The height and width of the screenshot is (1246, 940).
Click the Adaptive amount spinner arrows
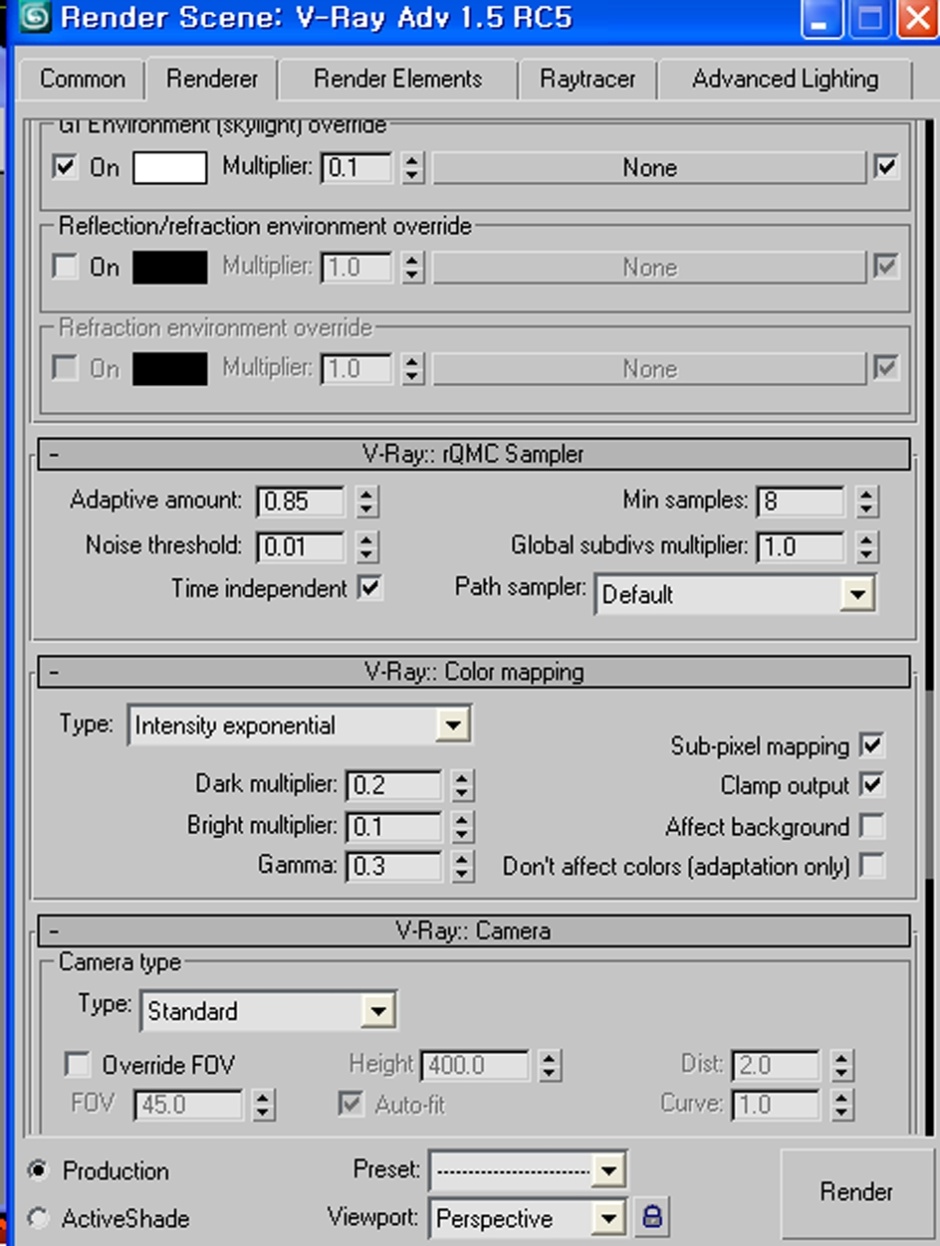pyautogui.click(x=367, y=502)
